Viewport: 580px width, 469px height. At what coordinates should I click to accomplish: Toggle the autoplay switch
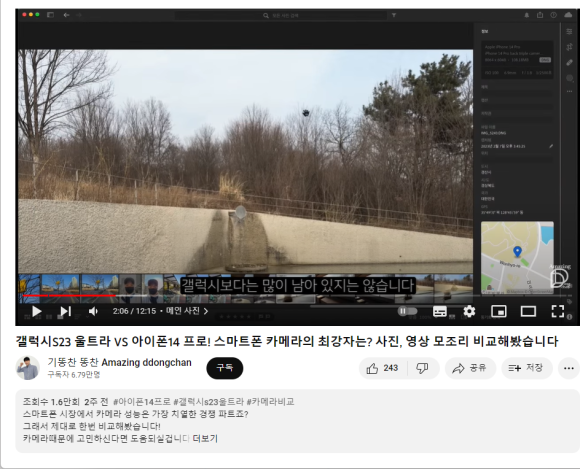point(407,311)
